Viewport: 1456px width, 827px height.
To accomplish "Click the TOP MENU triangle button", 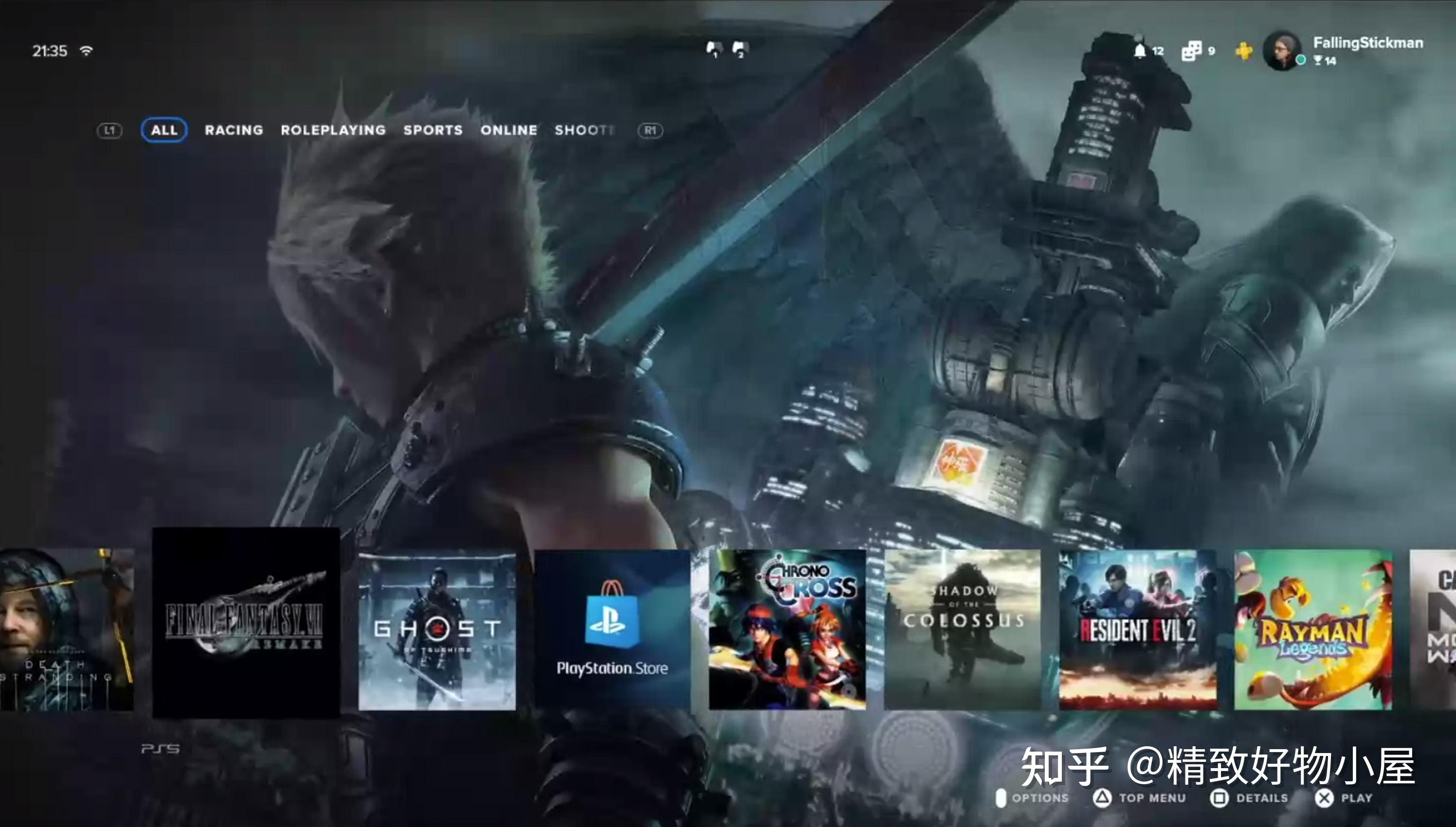I will coord(1102,798).
